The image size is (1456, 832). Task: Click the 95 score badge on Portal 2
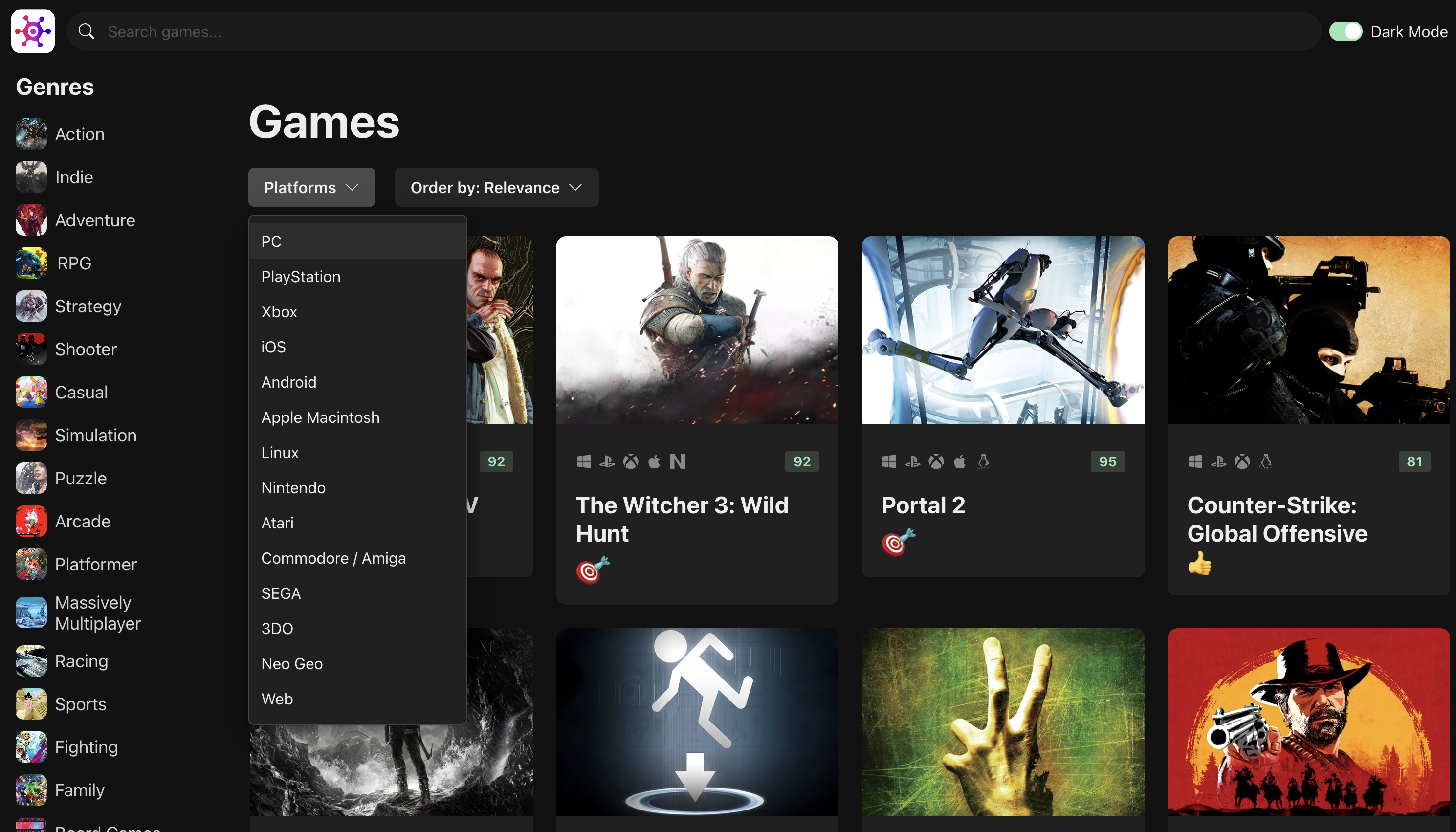[x=1107, y=461]
